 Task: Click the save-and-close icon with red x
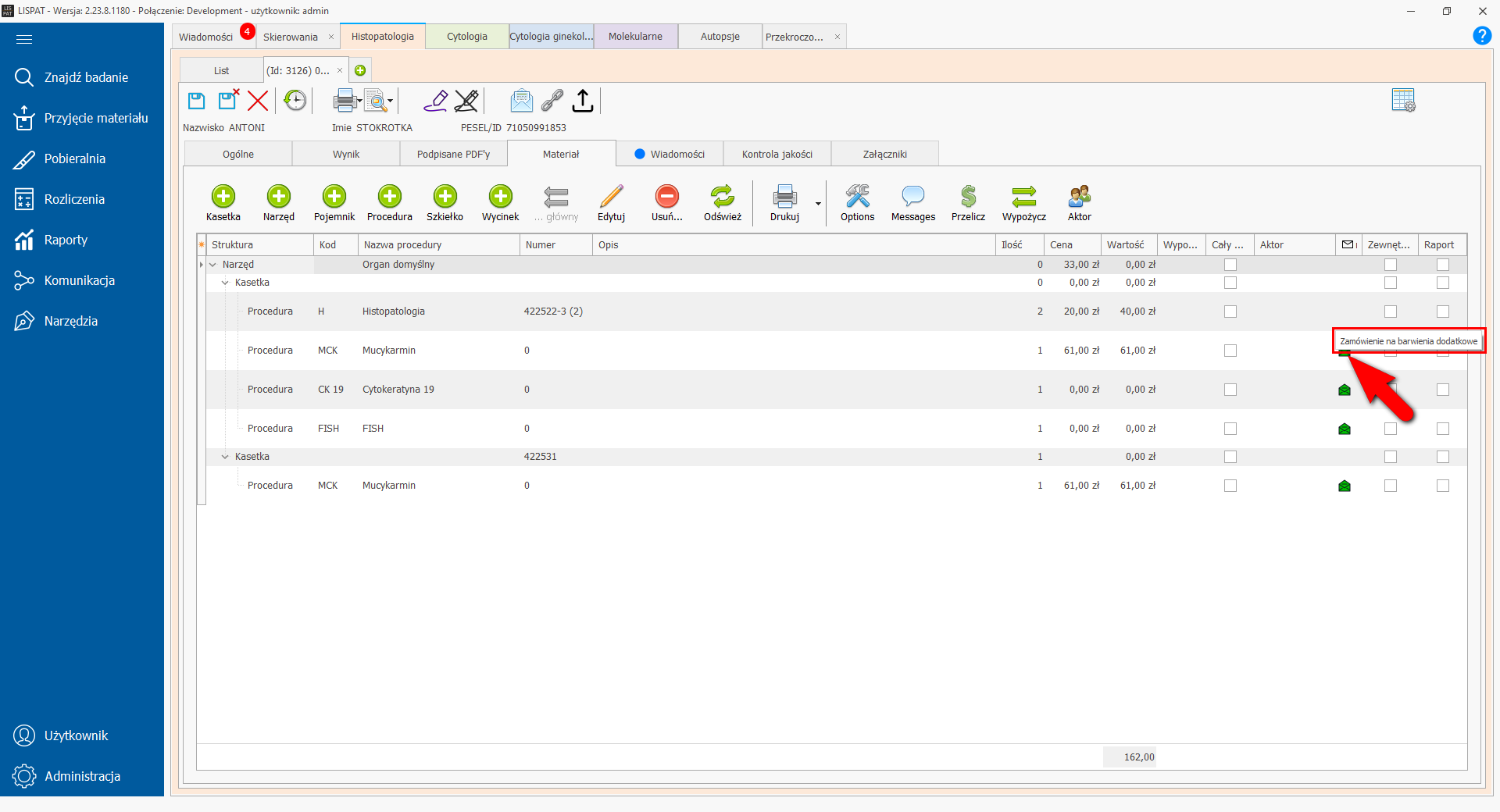(228, 100)
